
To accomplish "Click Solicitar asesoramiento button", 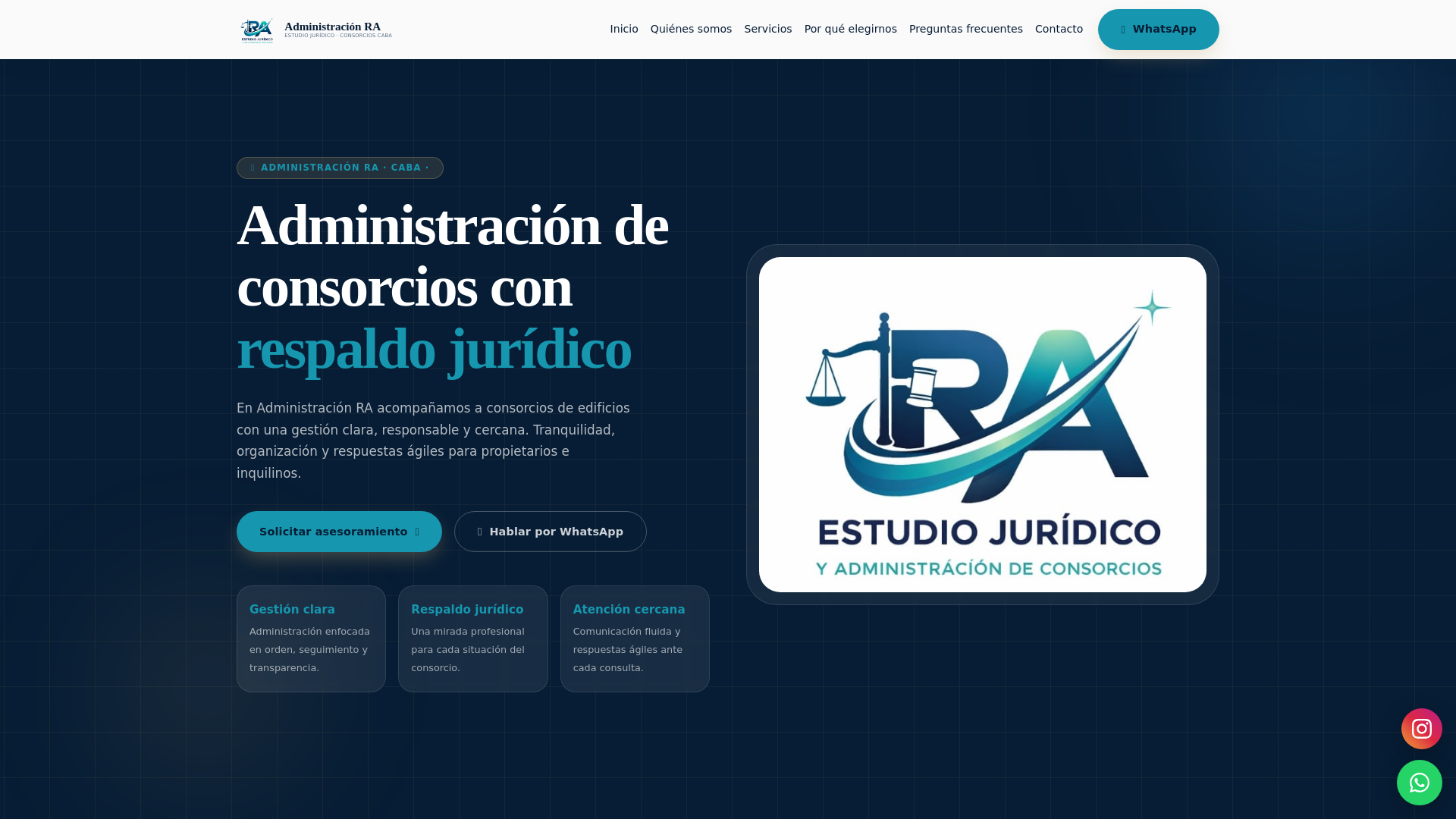I will click(x=339, y=532).
